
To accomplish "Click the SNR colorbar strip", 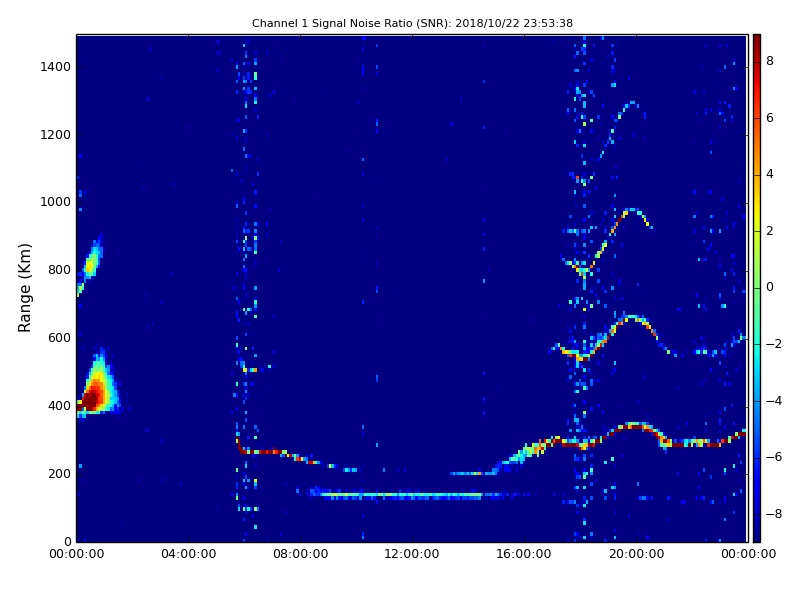I will tap(757, 288).
